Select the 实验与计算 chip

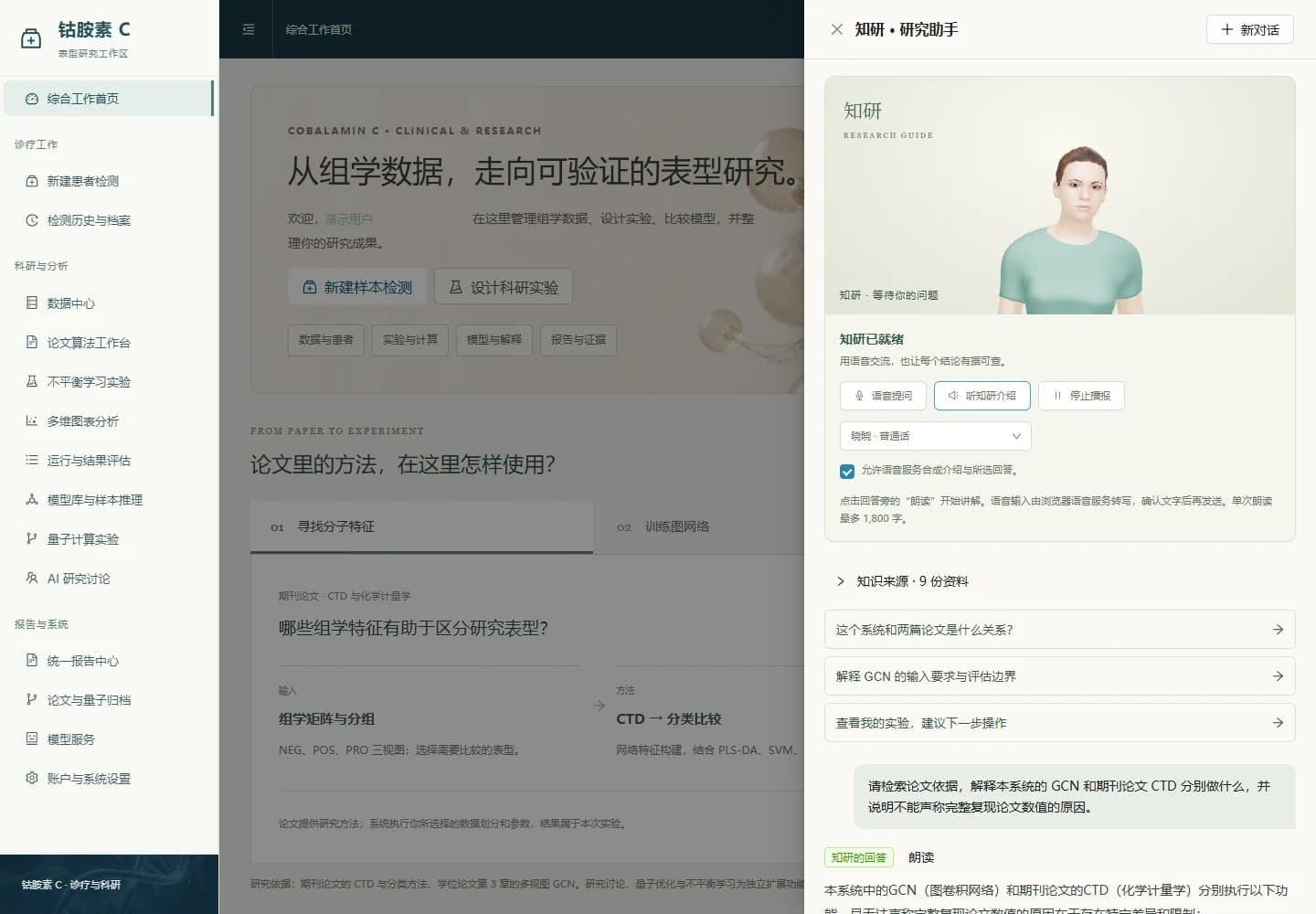[410, 340]
